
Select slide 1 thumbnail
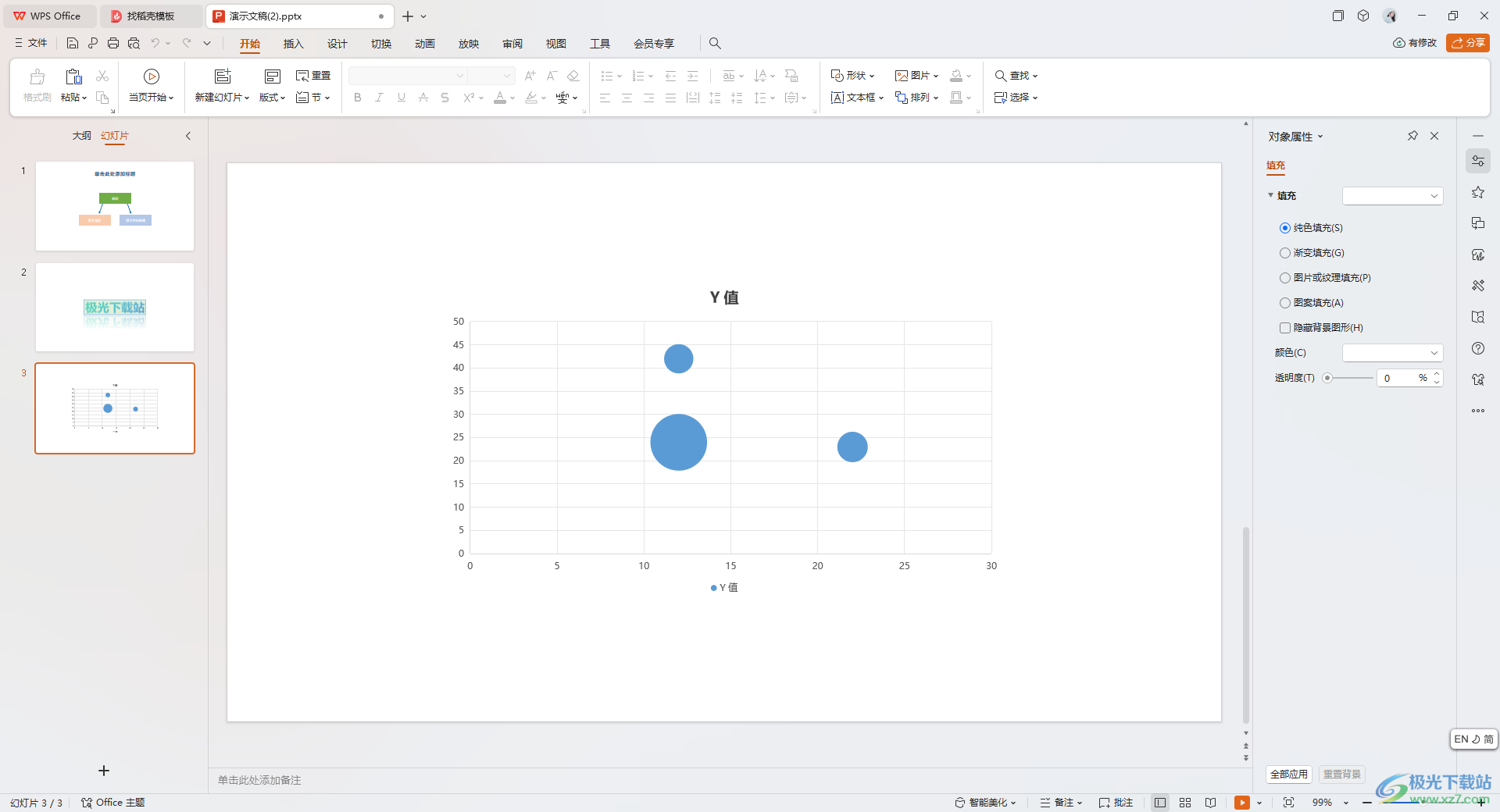click(115, 206)
